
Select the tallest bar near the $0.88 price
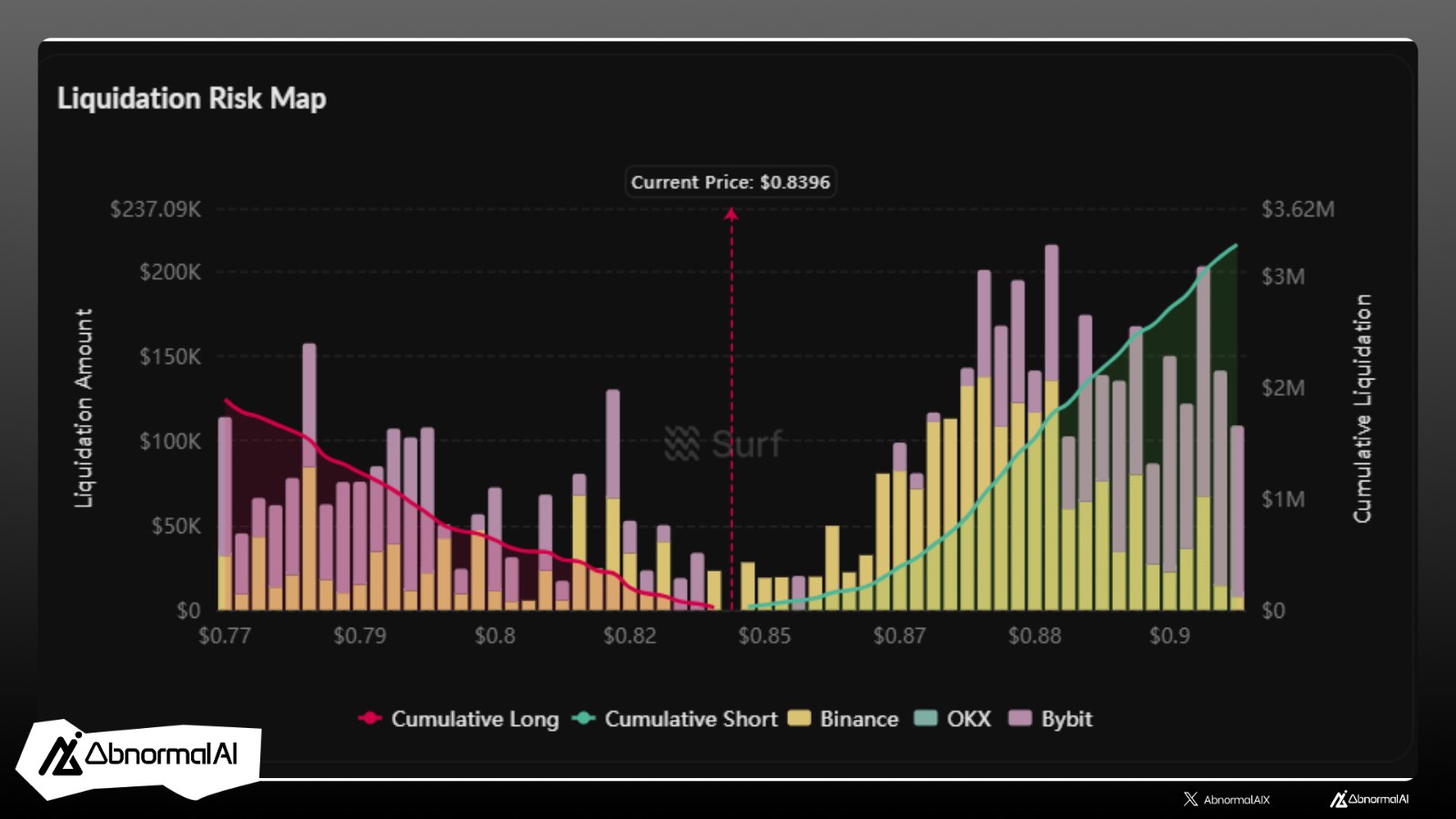pos(1051,428)
